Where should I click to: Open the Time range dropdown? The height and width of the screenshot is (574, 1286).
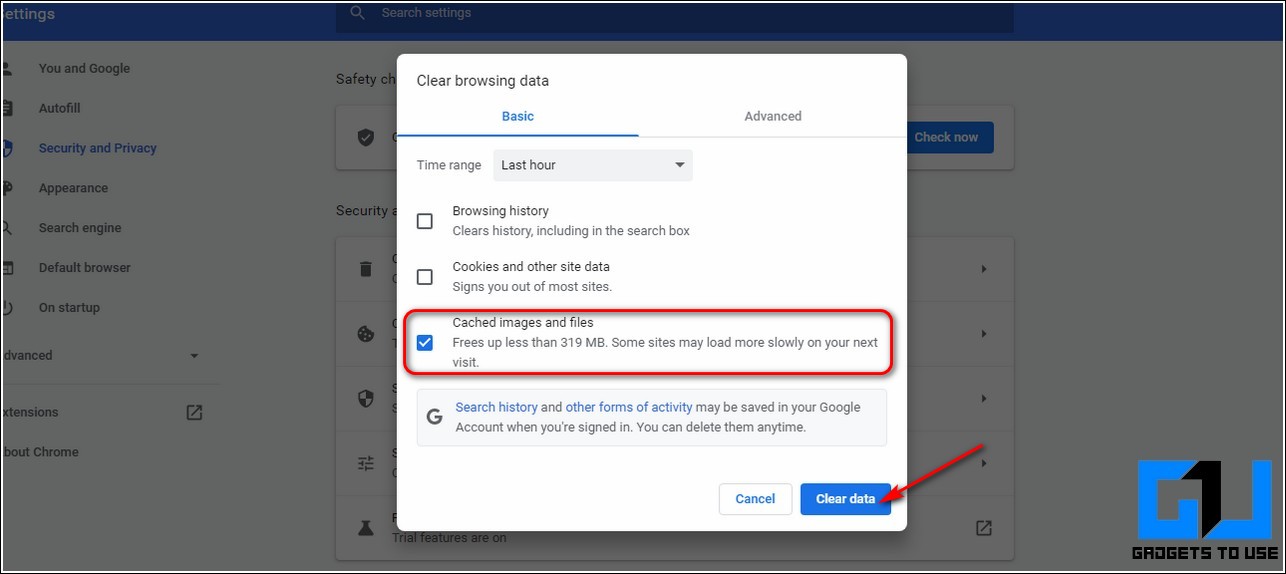[592, 165]
